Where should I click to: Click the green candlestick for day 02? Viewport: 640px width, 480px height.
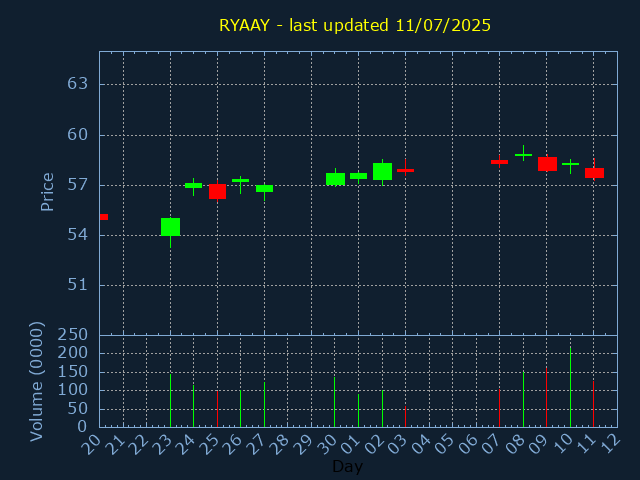pyautogui.click(x=382, y=171)
